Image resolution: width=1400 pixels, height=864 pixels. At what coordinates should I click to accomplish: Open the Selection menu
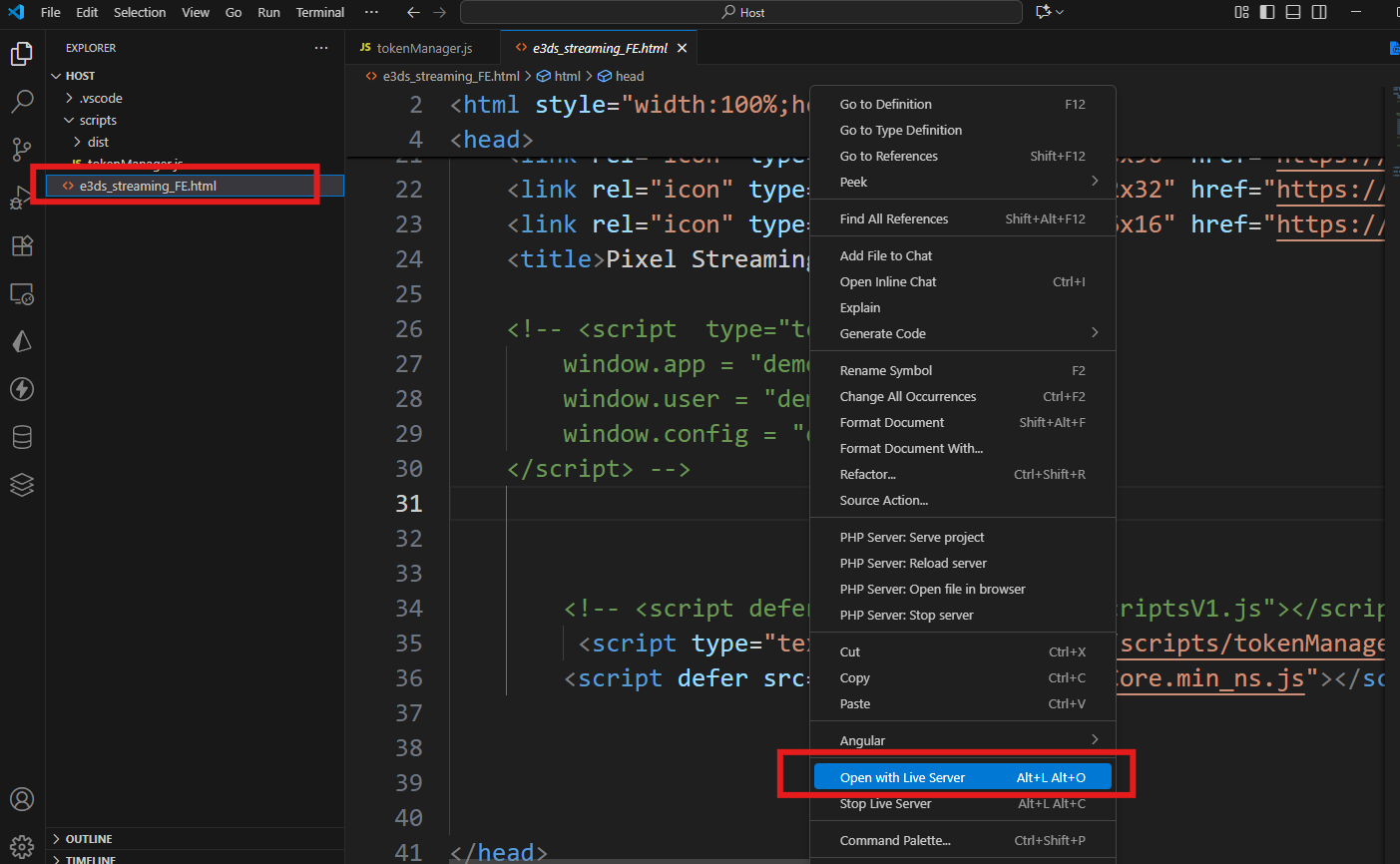click(x=140, y=12)
